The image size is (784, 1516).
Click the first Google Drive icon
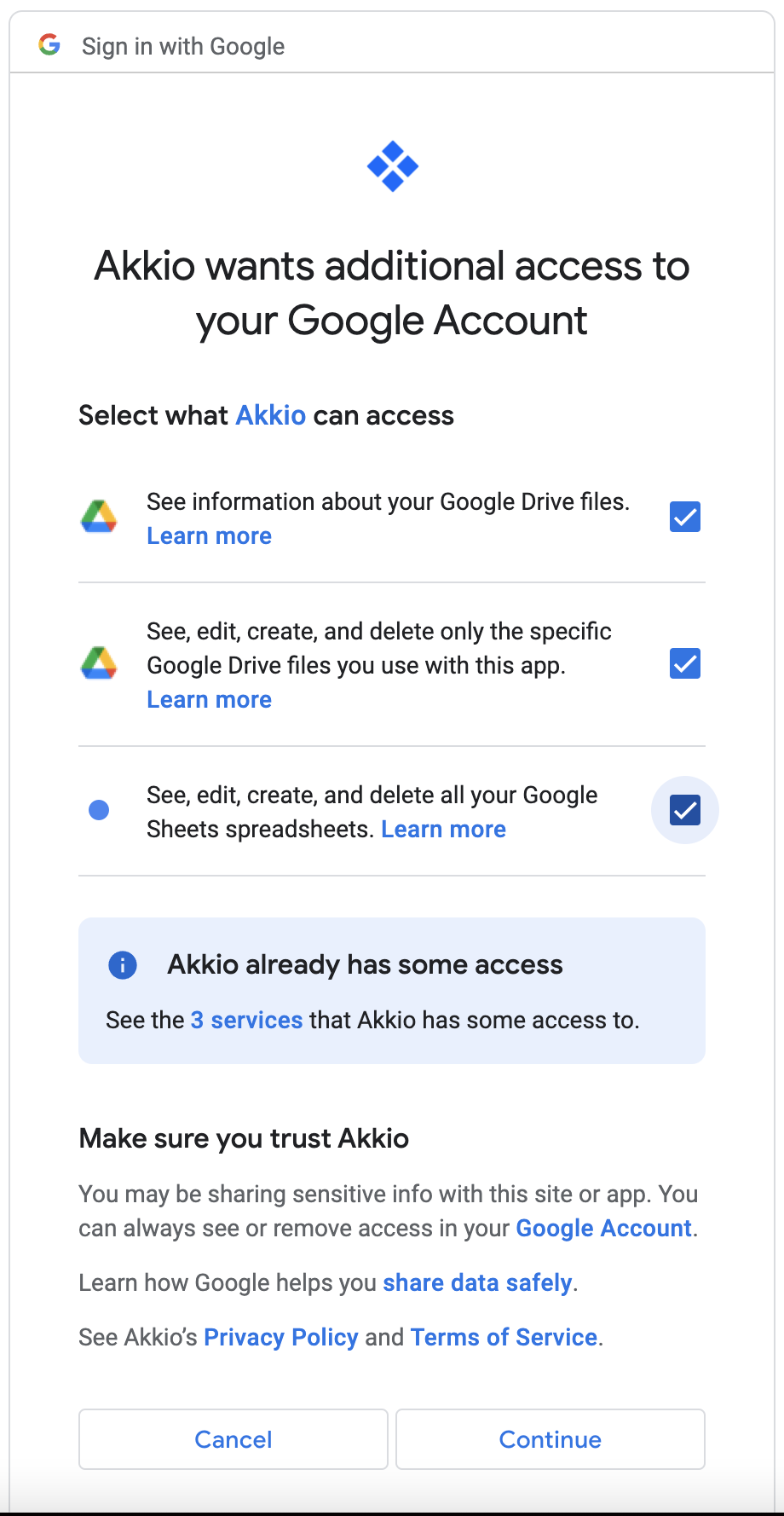pyautogui.click(x=99, y=517)
